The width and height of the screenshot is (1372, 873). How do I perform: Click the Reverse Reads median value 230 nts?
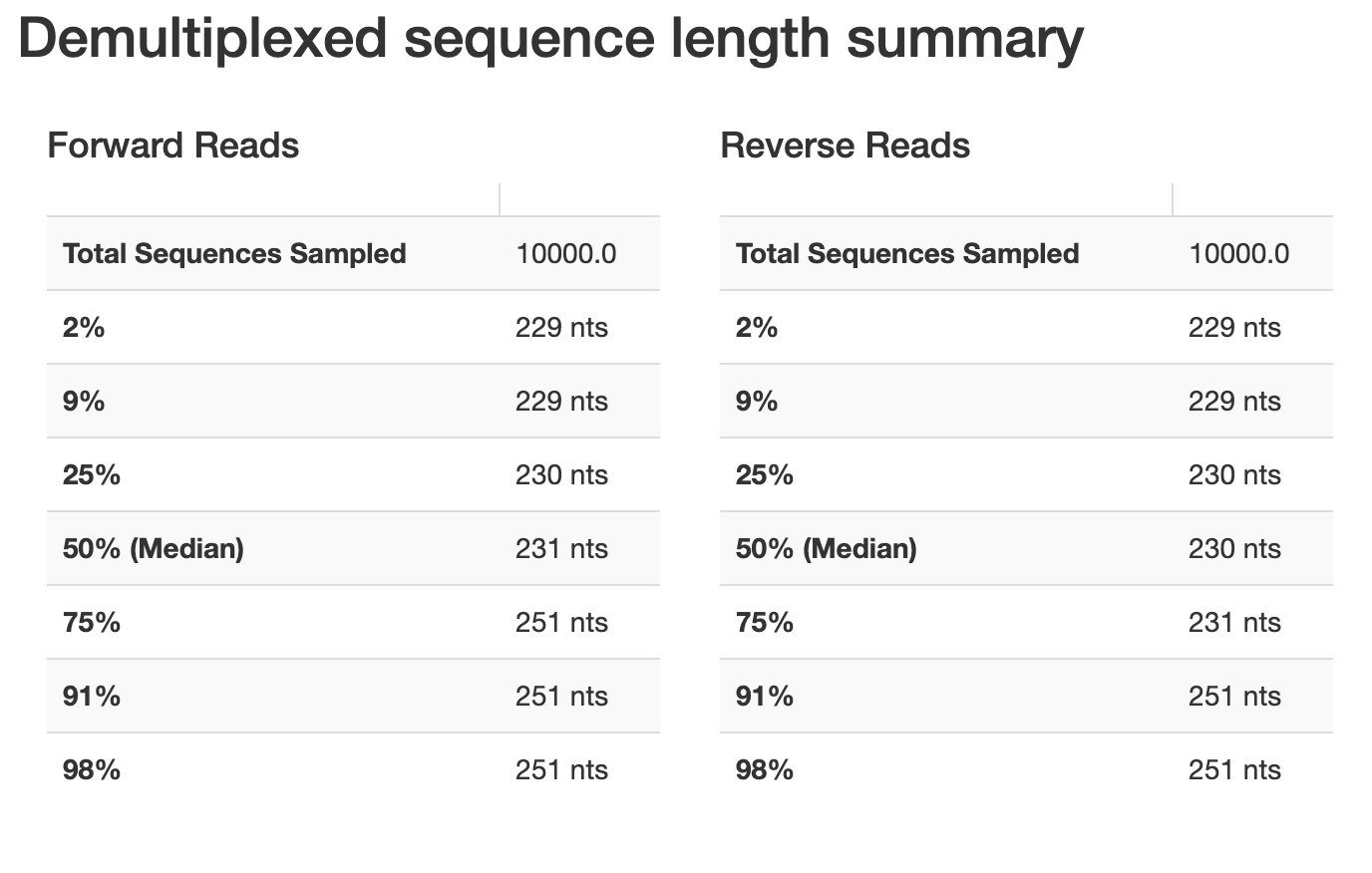(1234, 549)
